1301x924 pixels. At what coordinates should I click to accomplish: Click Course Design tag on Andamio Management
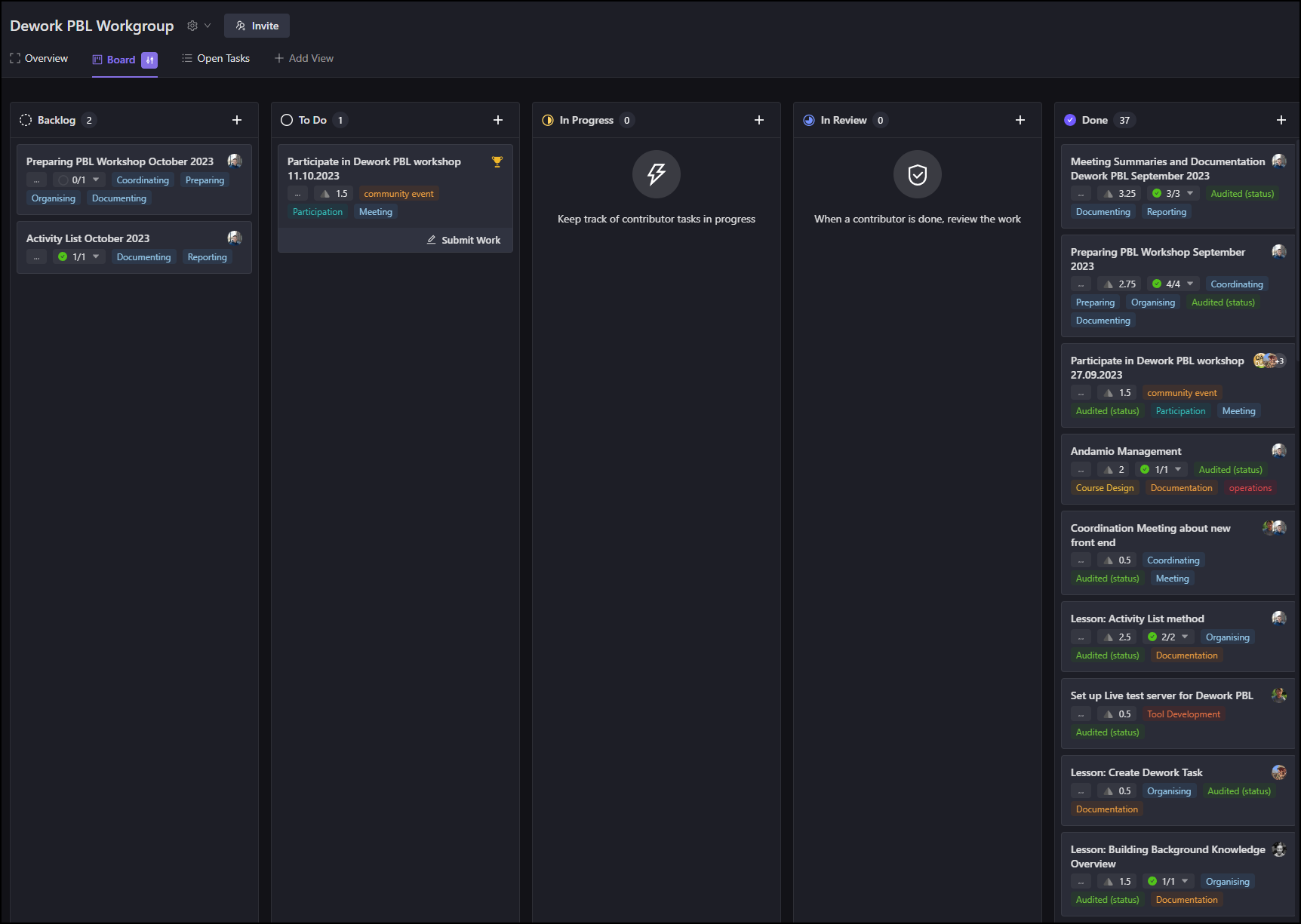point(1105,488)
